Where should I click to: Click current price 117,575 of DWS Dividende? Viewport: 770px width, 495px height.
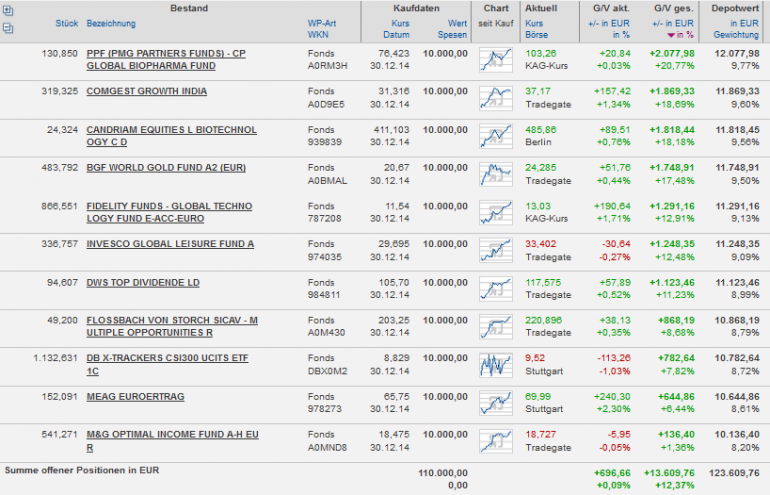[543, 283]
